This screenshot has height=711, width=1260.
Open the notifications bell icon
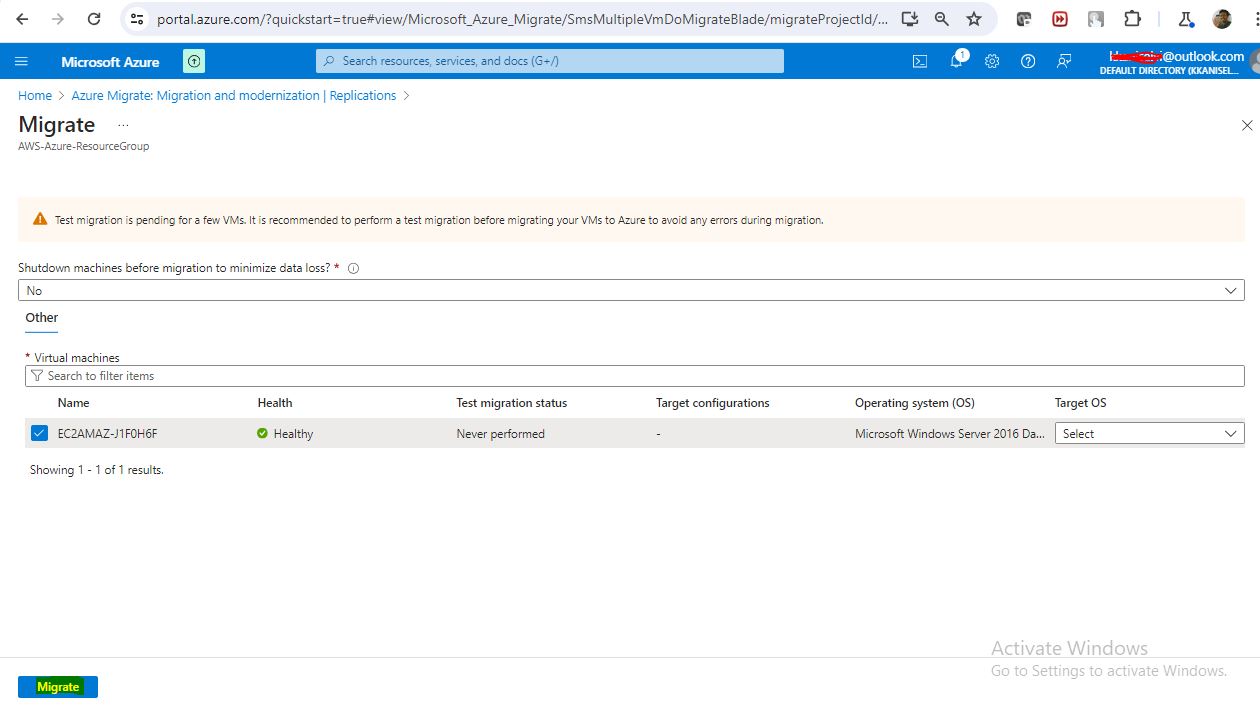click(956, 61)
